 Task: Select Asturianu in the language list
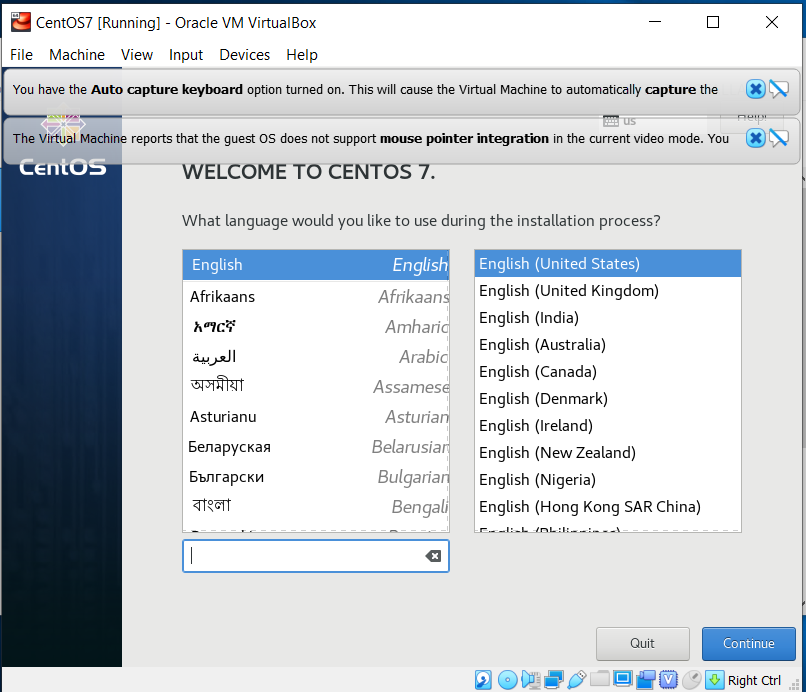[316, 417]
